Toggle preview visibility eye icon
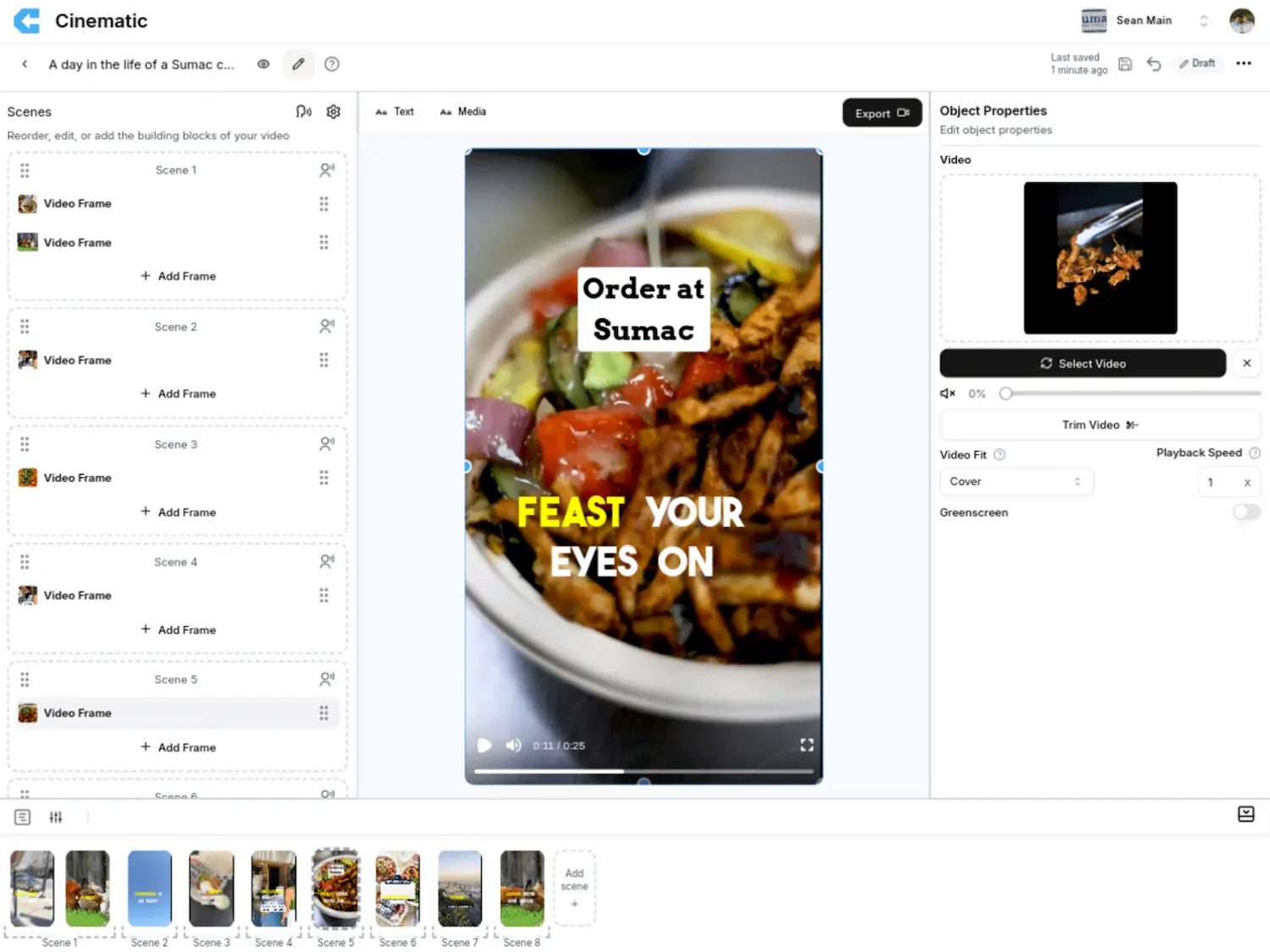1270x952 pixels. pos(263,64)
